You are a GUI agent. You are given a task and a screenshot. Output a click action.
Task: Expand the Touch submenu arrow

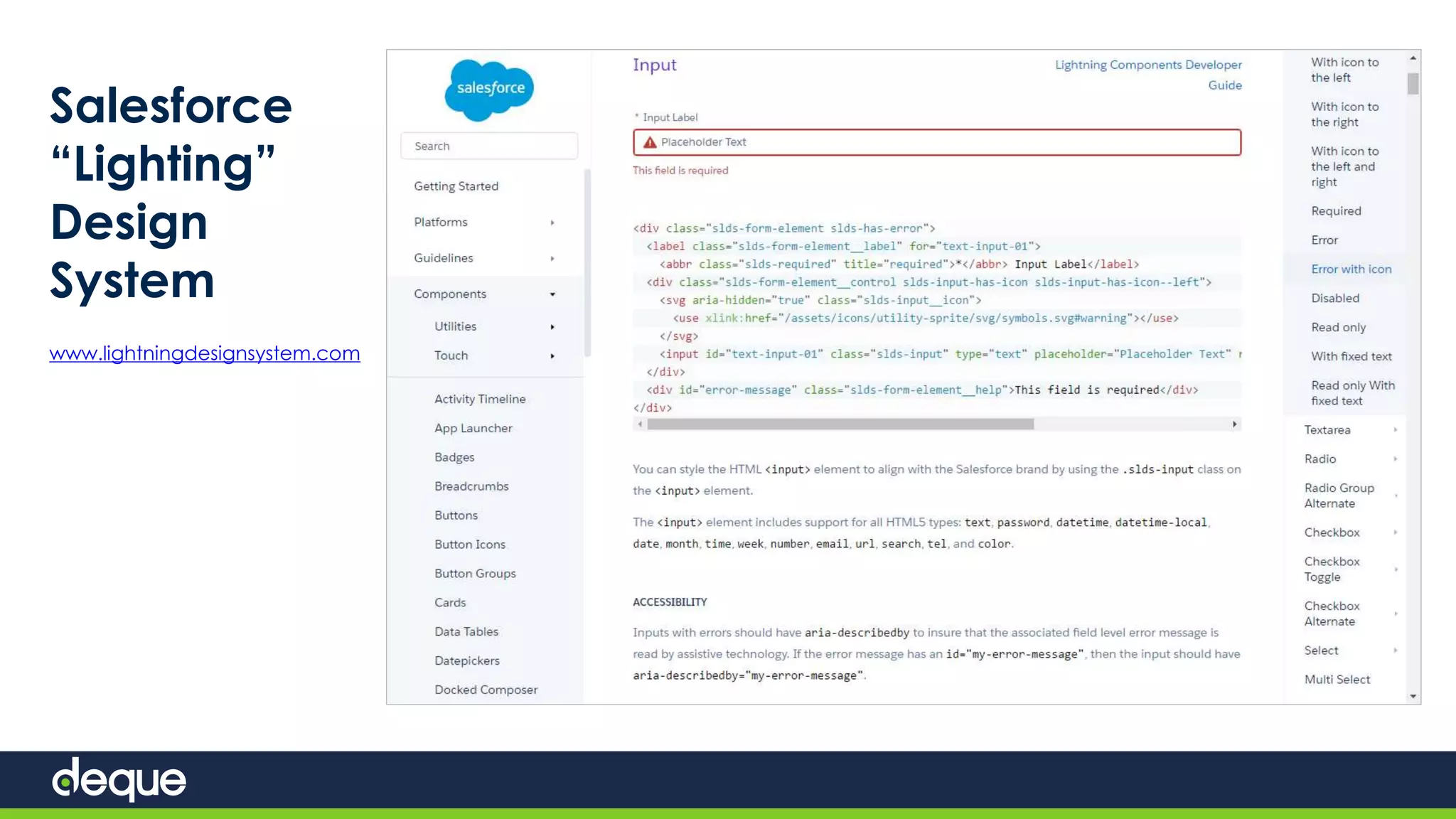coord(552,355)
